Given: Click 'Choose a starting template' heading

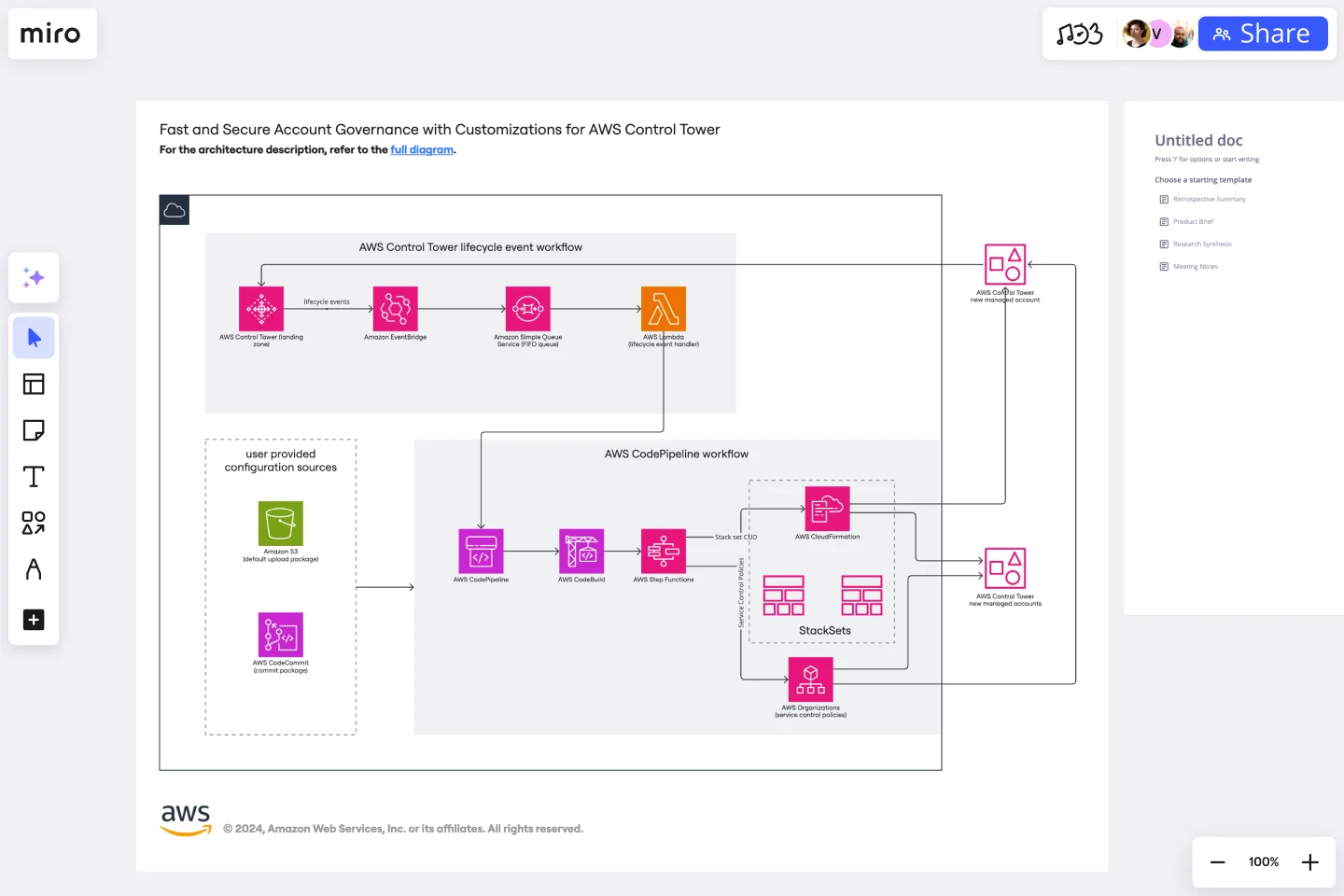Looking at the screenshot, I should point(1203,180).
